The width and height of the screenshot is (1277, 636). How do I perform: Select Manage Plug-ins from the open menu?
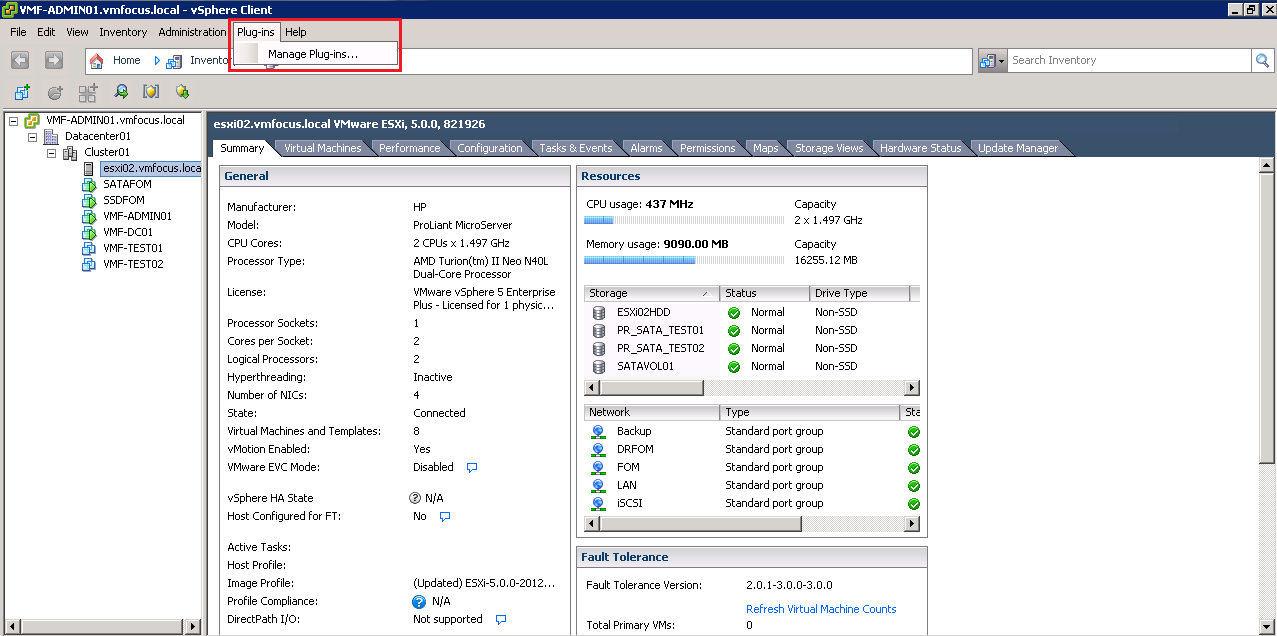point(313,54)
